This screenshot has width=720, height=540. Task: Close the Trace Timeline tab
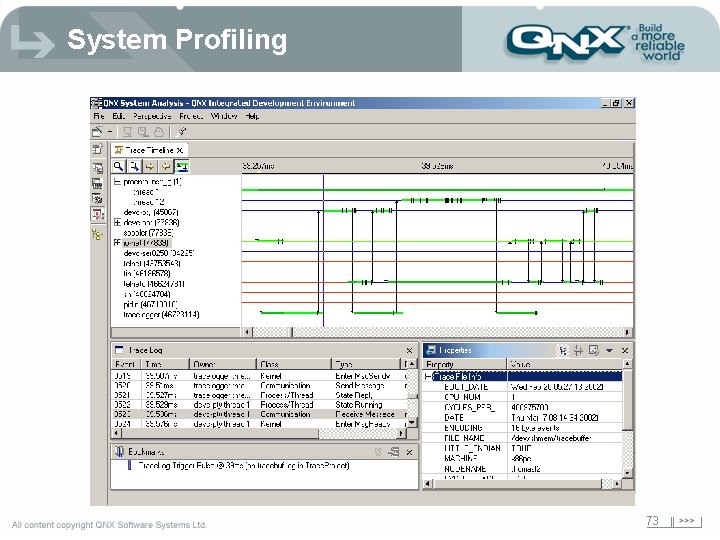pyautogui.click(x=180, y=150)
